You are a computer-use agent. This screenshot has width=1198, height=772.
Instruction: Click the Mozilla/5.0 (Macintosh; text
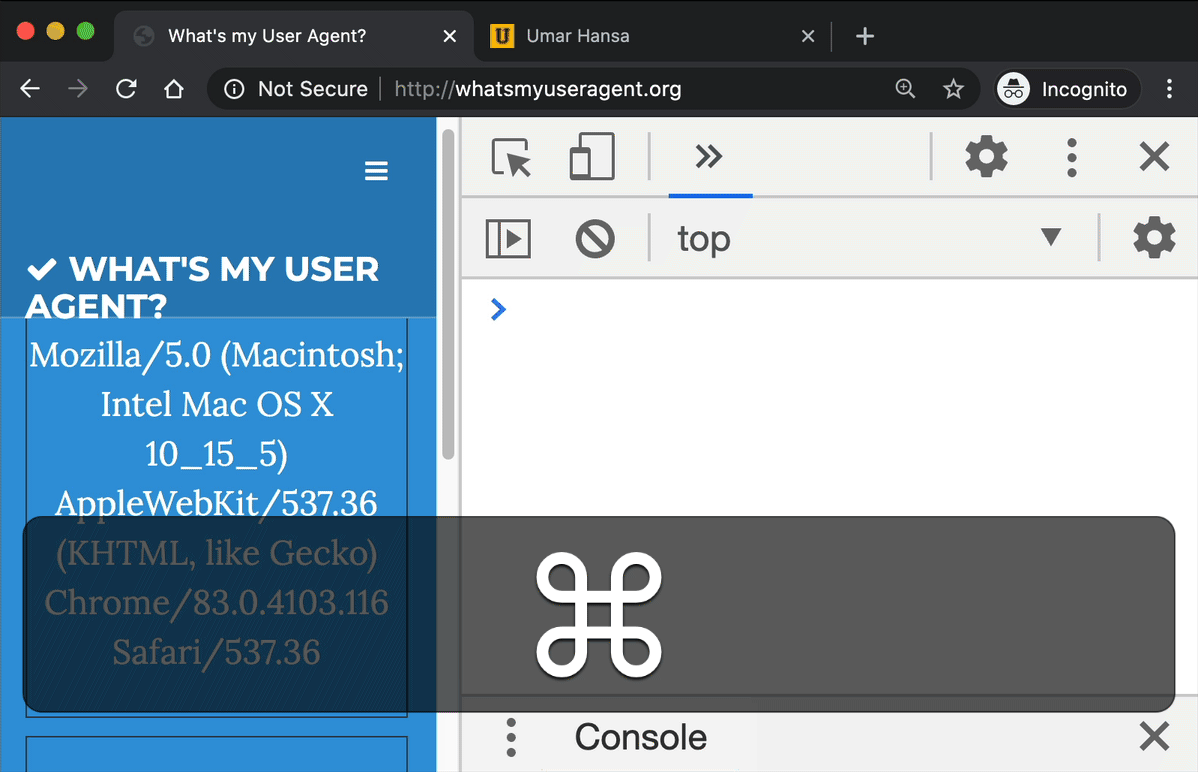pos(217,355)
